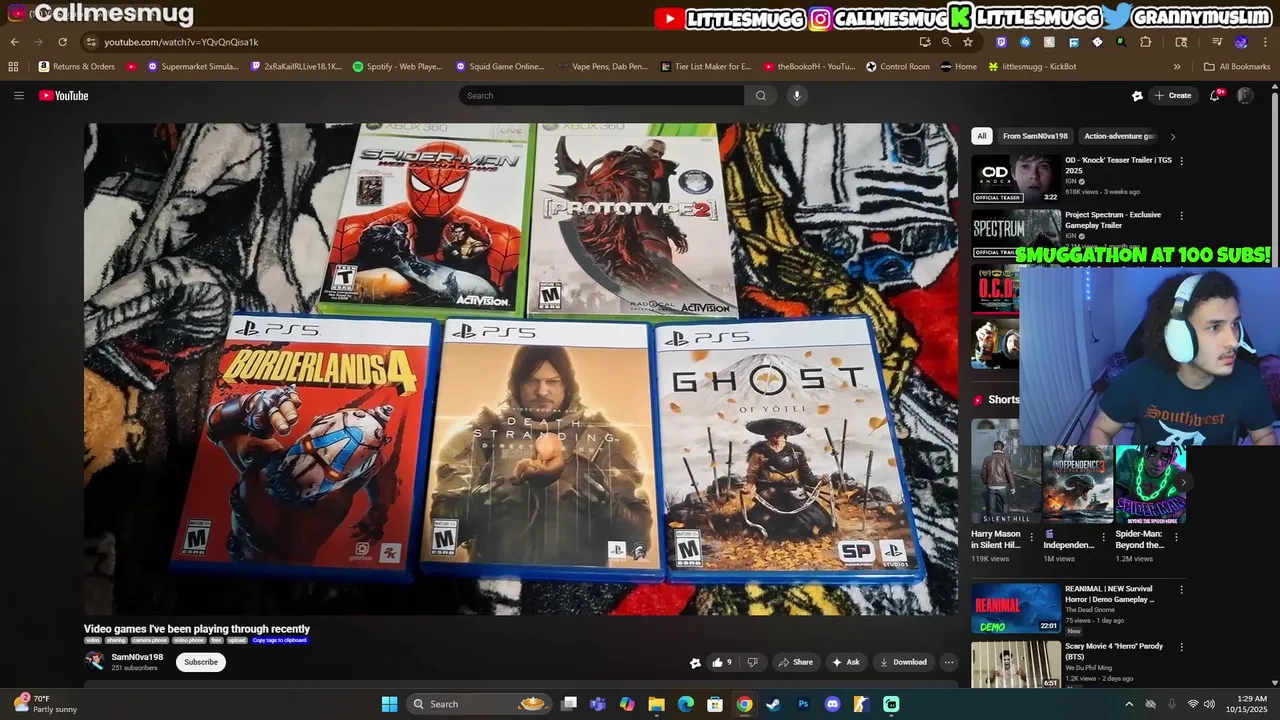Click the Download button
1280x720 pixels.
[x=903, y=662]
